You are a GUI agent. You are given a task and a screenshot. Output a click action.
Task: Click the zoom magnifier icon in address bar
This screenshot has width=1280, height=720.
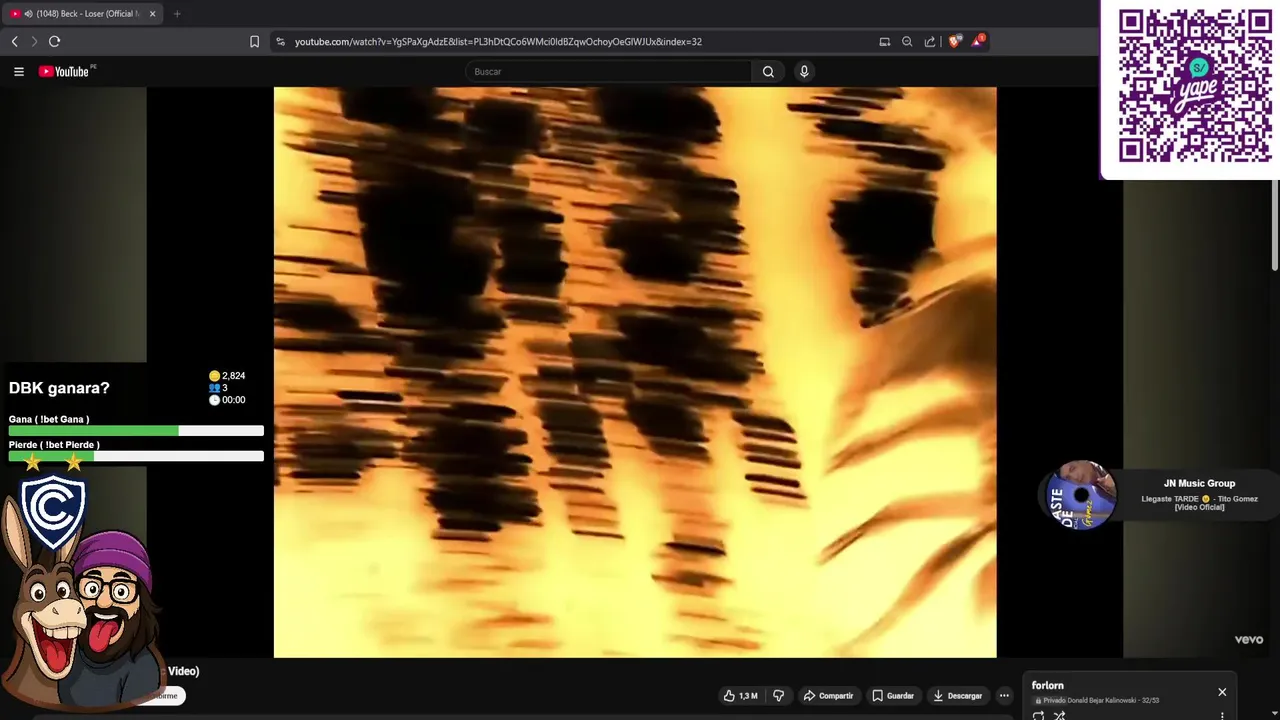[907, 41]
